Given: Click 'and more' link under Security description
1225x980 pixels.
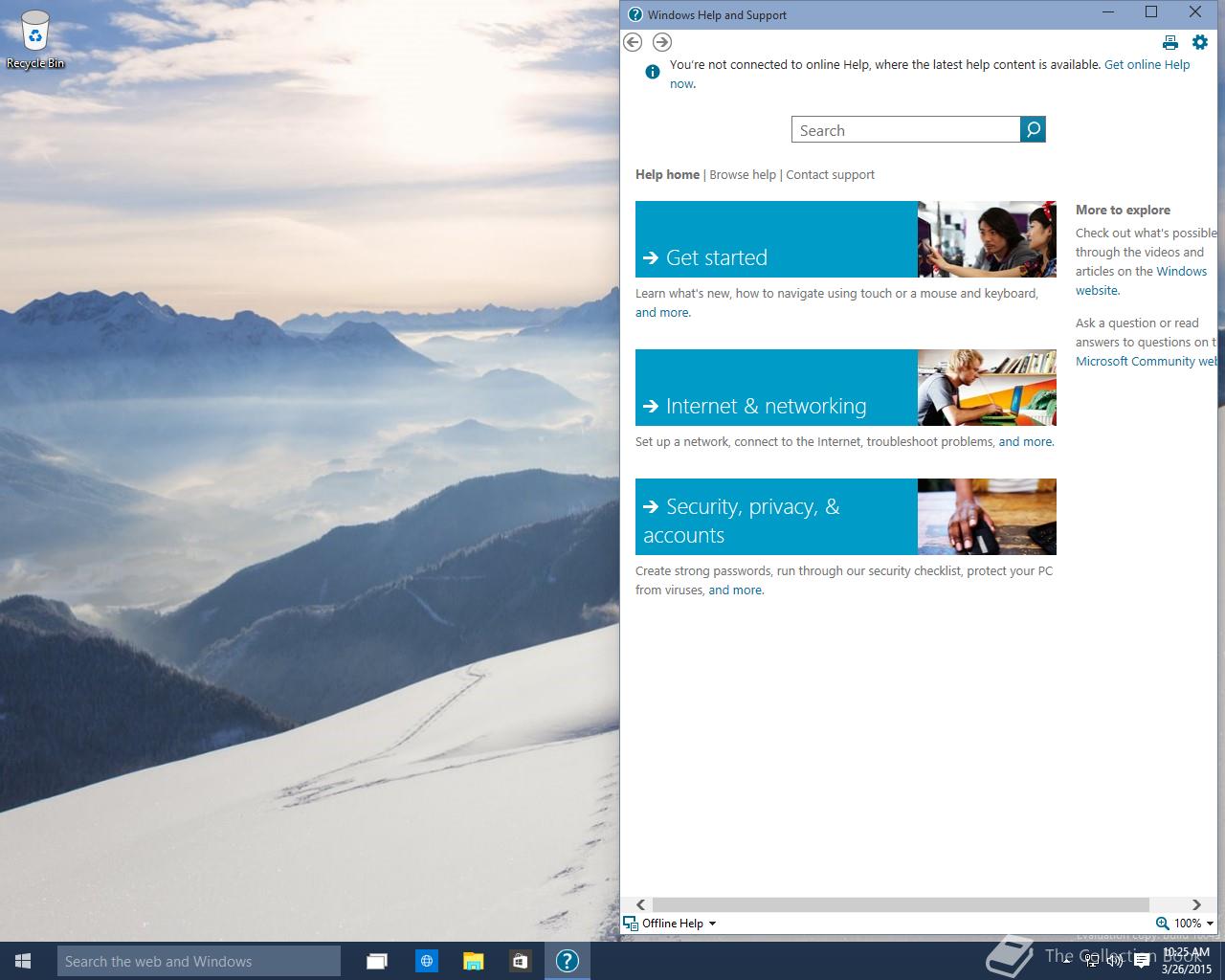Looking at the screenshot, I should tap(735, 590).
